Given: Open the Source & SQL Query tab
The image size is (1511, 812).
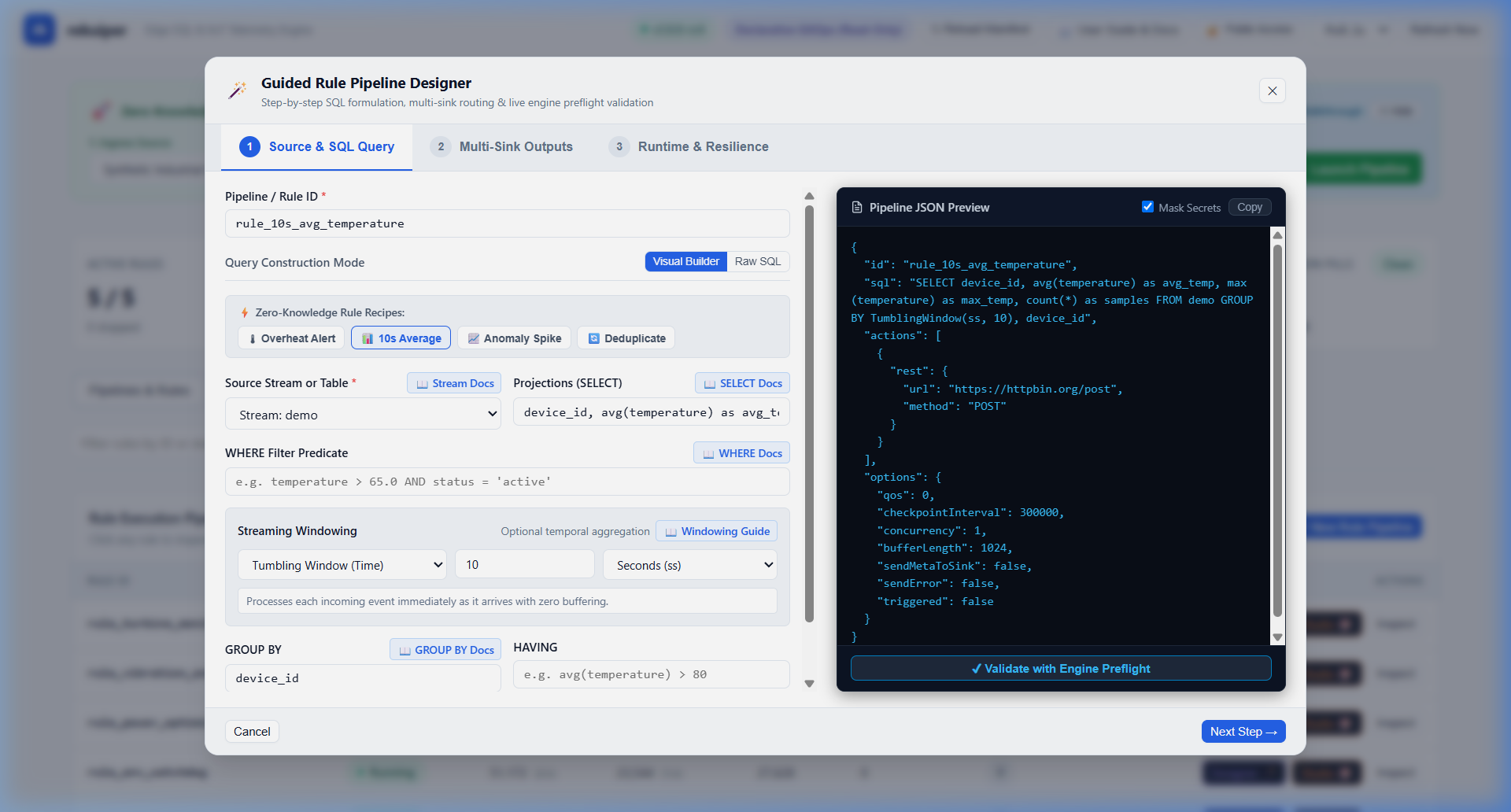Looking at the screenshot, I should click(316, 147).
